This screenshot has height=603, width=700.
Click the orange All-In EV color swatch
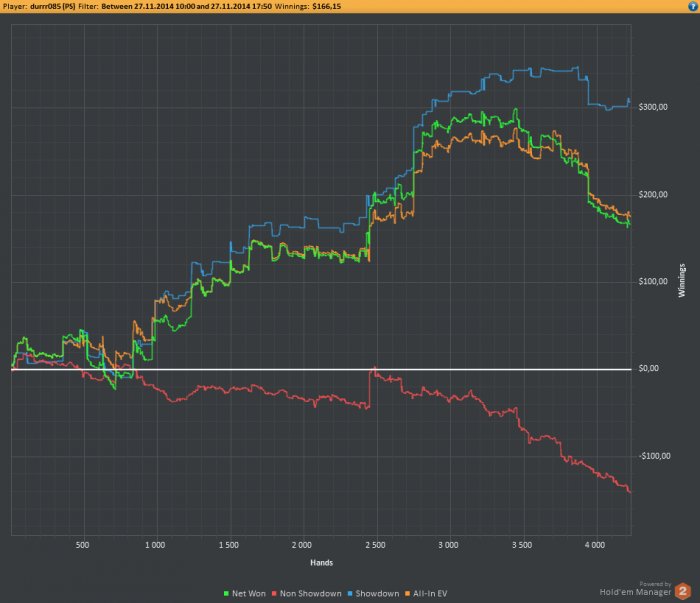407,594
